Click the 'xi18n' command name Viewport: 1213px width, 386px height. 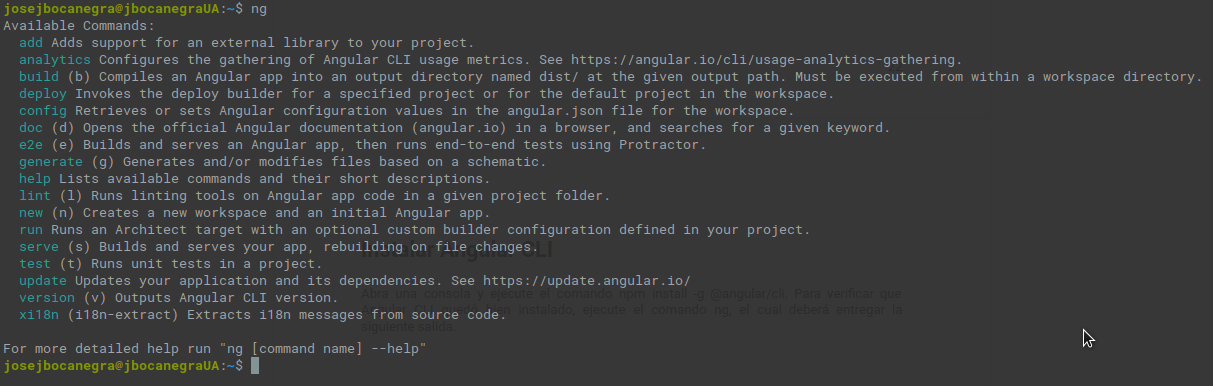click(x=39, y=314)
